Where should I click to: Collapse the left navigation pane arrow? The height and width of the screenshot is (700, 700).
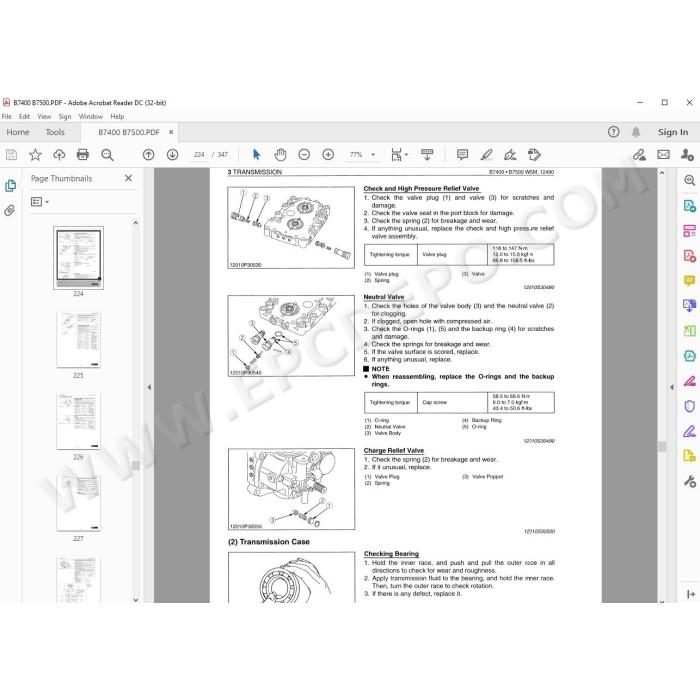(149, 387)
